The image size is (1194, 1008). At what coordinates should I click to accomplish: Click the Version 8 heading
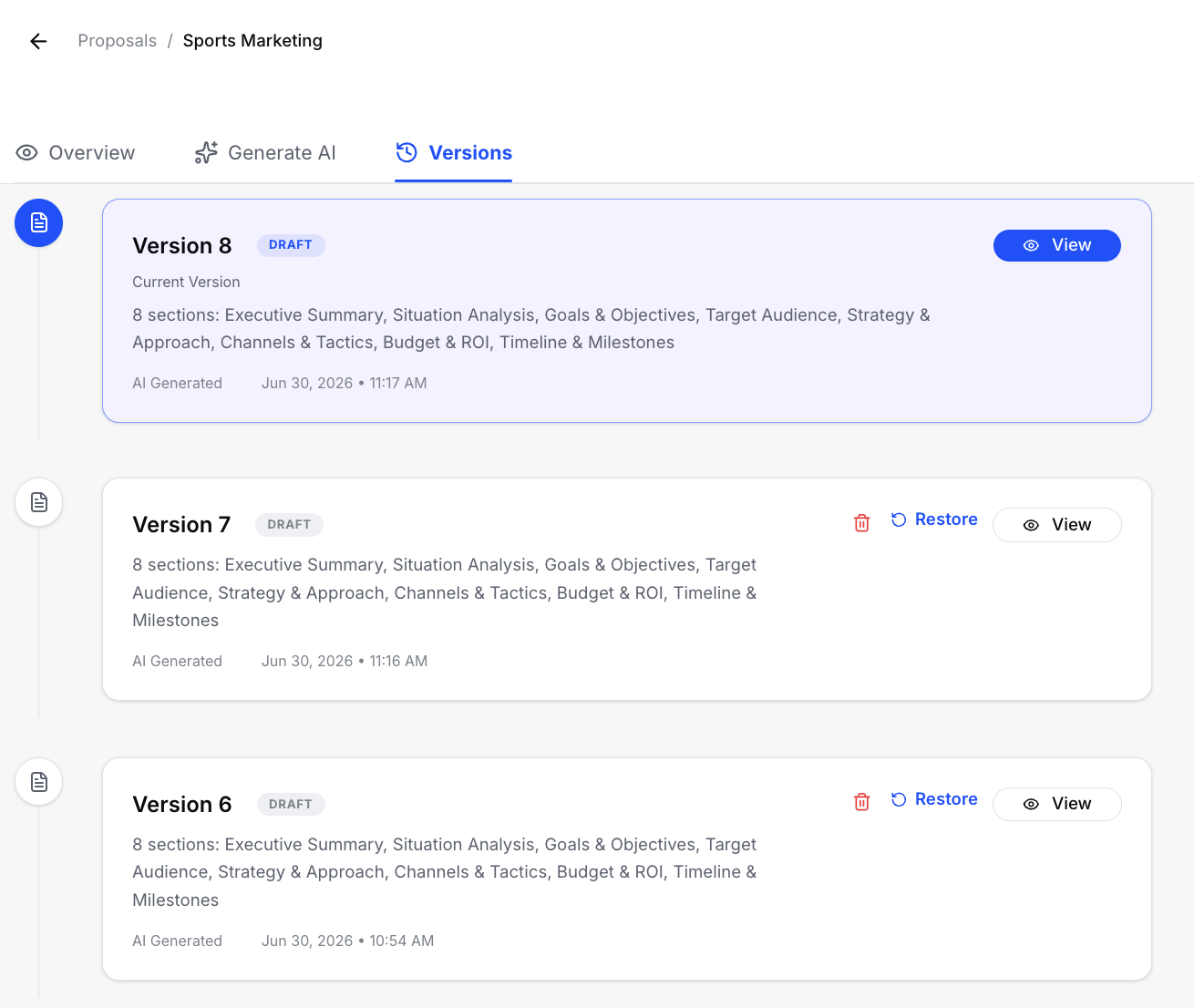[x=182, y=246]
